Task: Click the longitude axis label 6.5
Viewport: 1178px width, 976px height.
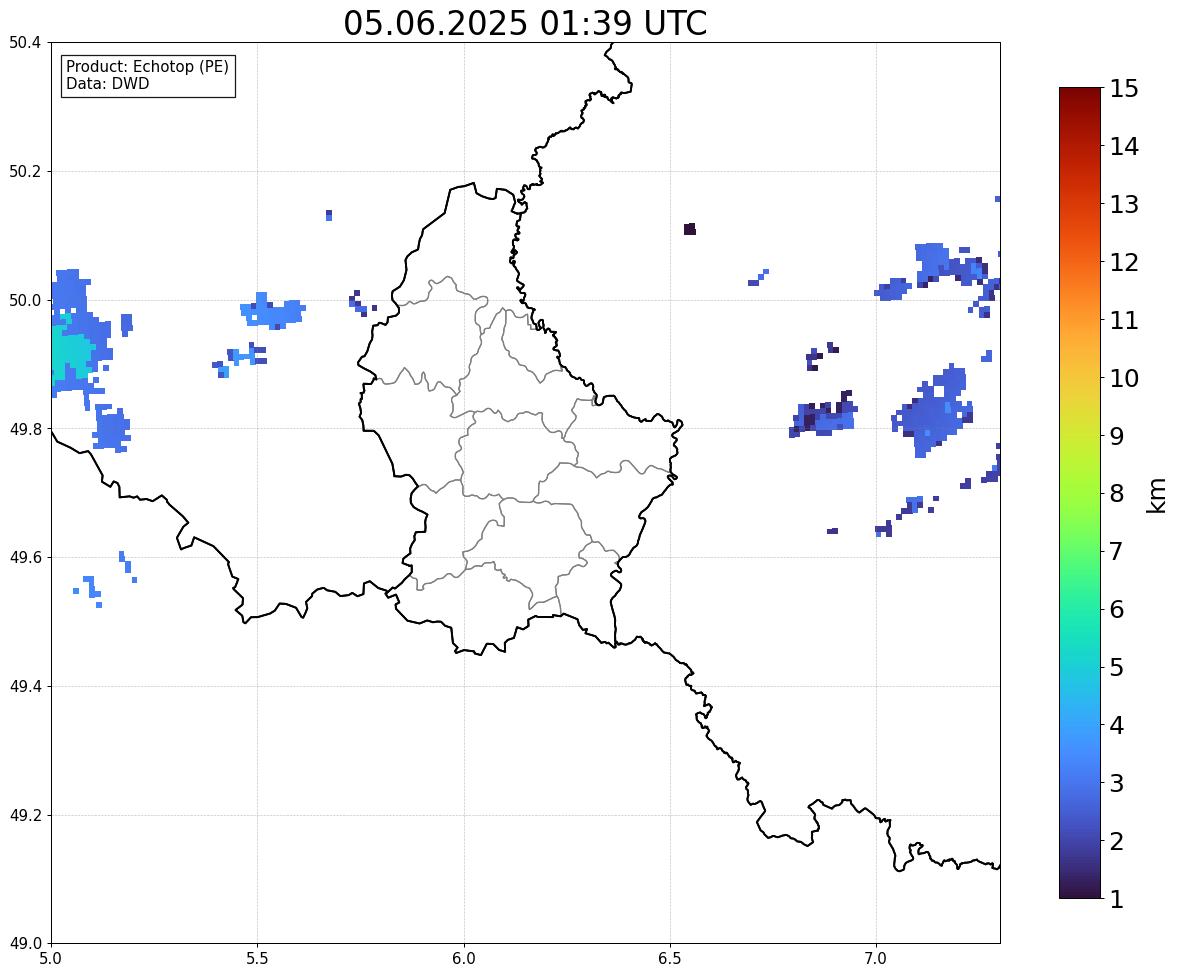Action: (670, 959)
